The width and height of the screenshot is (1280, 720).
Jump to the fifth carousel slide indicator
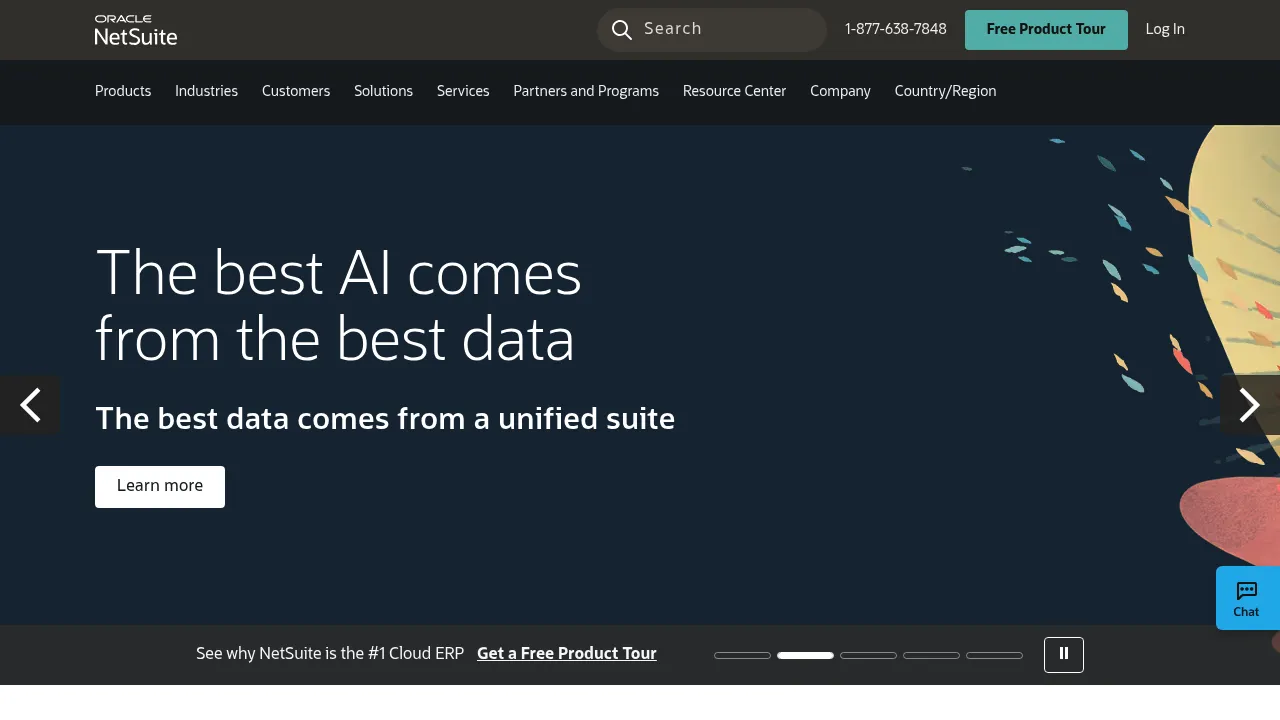click(x=994, y=655)
